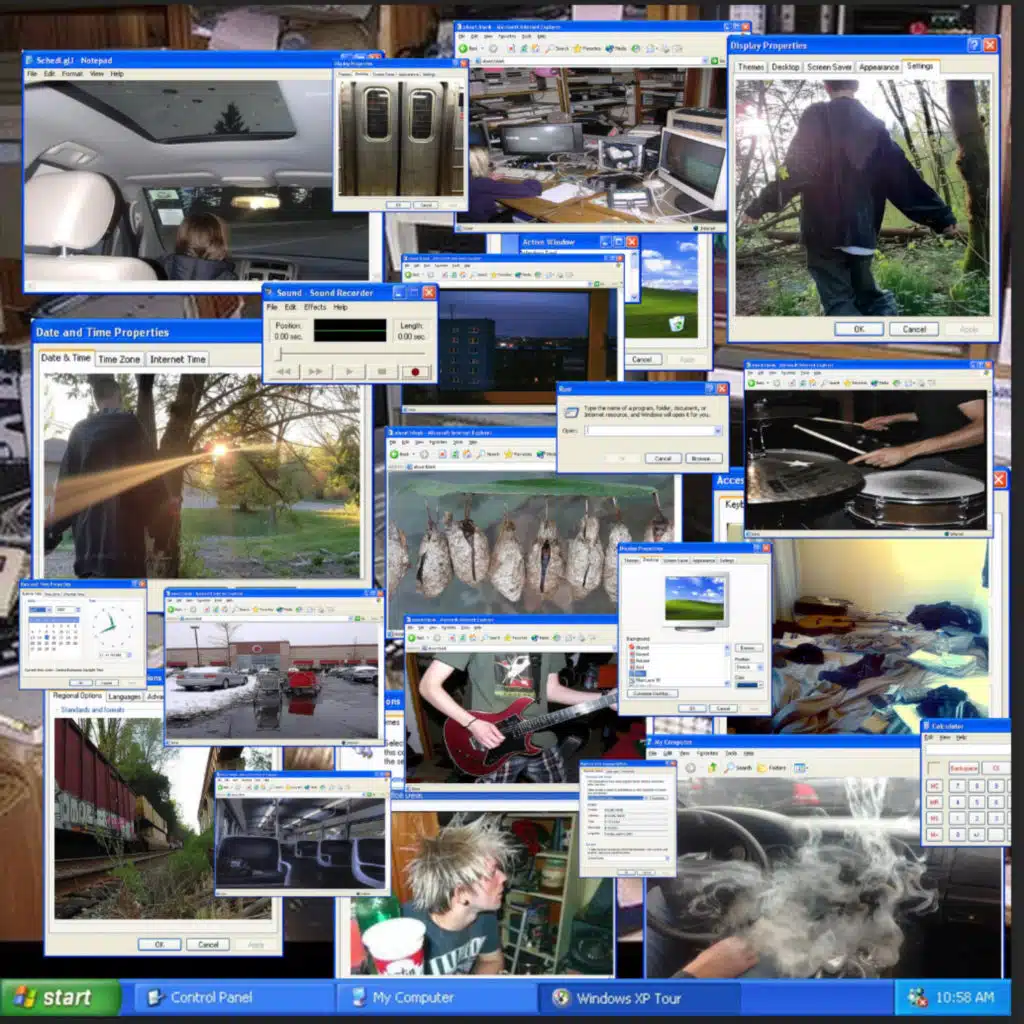Switch to Windows XP Tour from the taskbar
The height and width of the screenshot is (1024, 1024).
(x=638, y=998)
